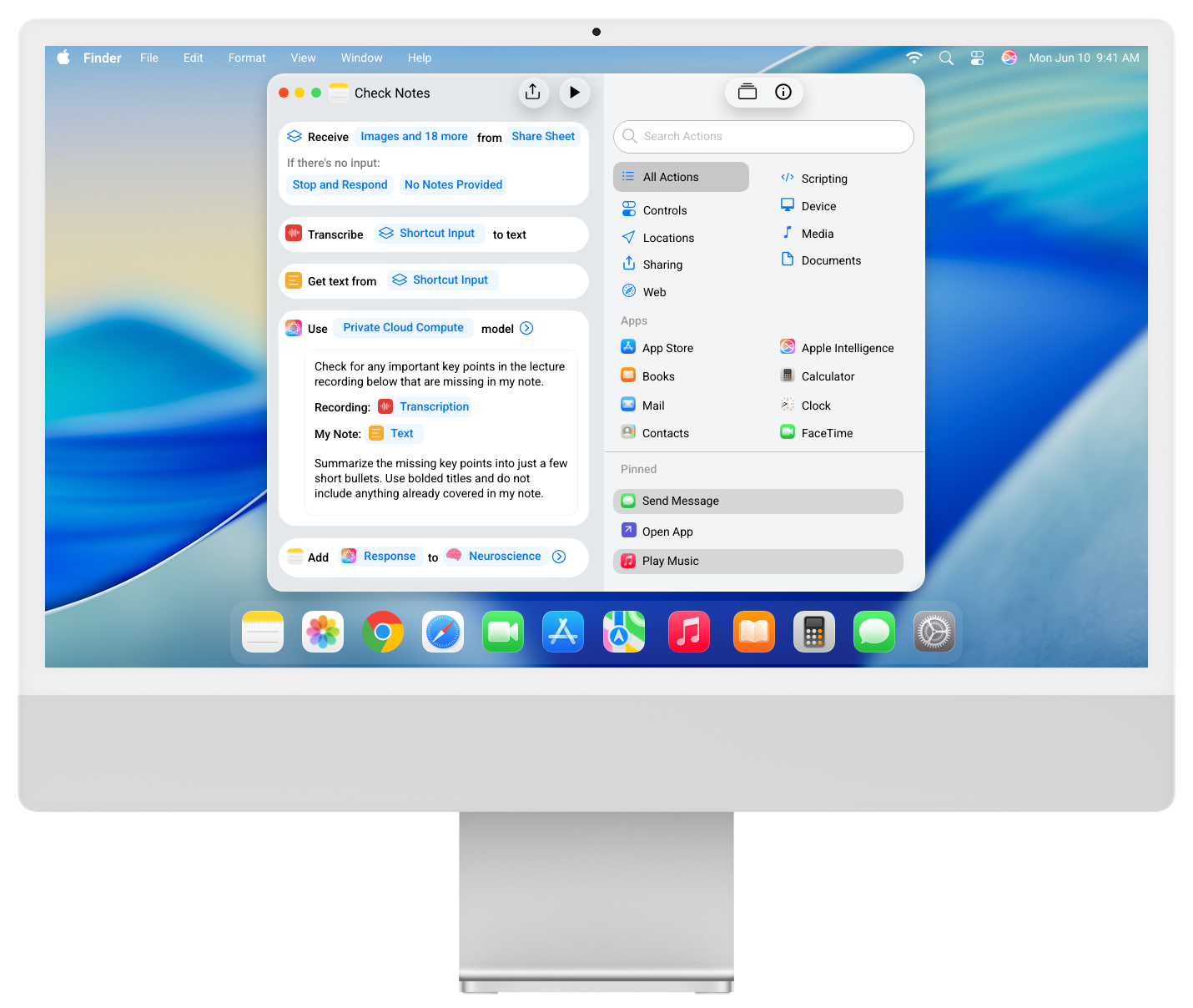Open Apple Intelligence actions

pos(846,348)
